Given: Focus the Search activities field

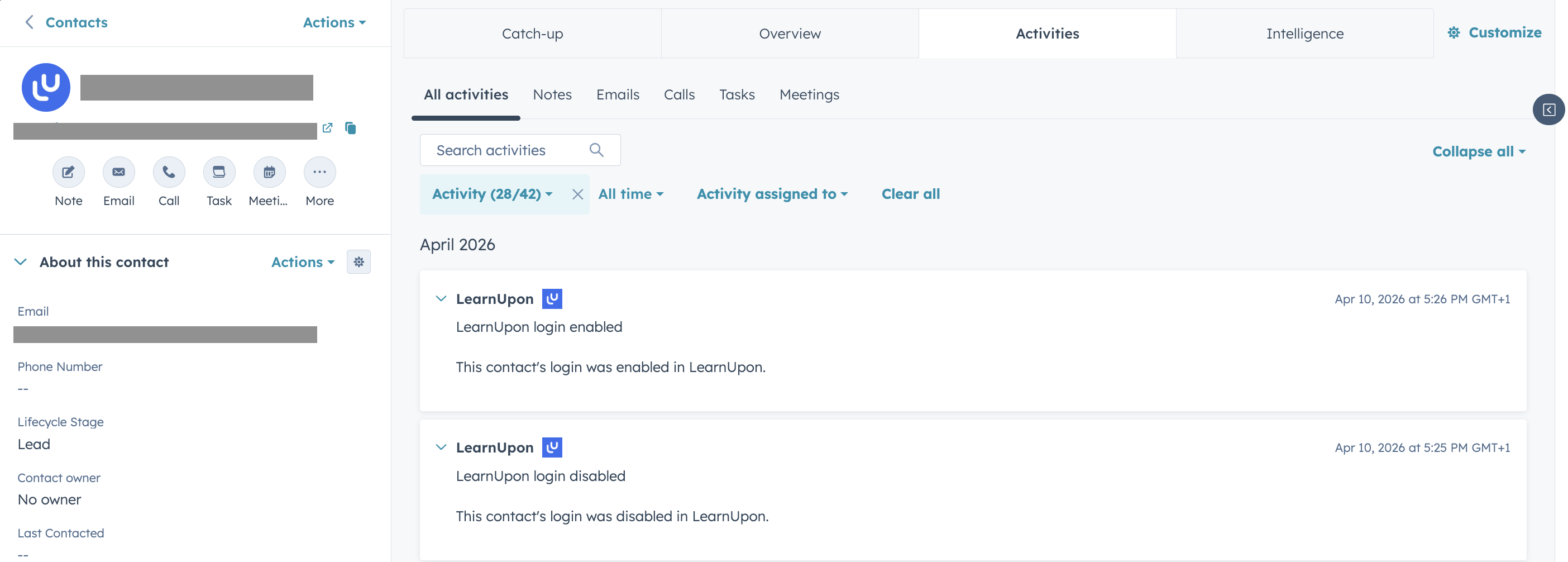Looking at the screenshot, I should 520,150.
